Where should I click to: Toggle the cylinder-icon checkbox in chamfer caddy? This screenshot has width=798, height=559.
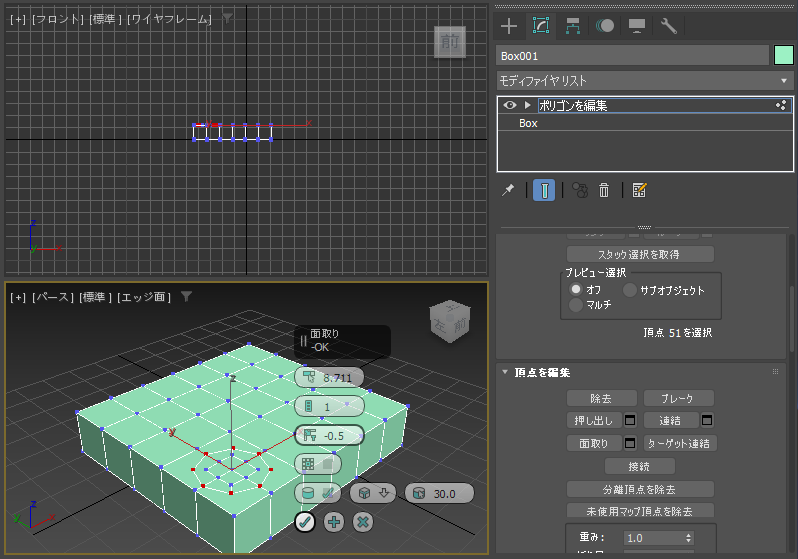318,493
